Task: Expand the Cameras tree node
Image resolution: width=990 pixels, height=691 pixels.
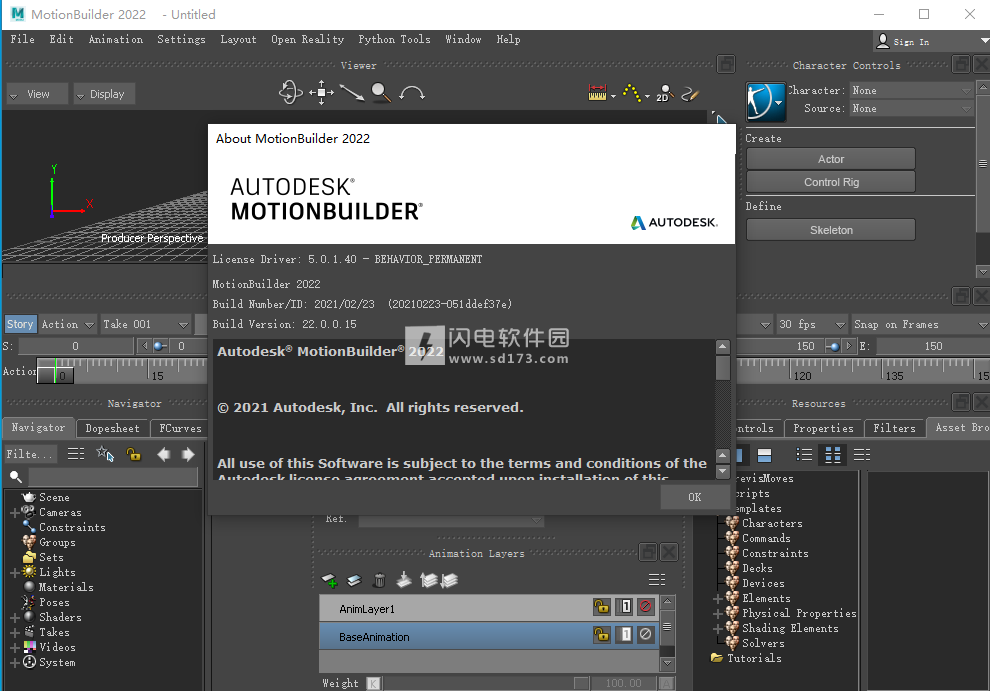Action: (x=15, y=513)
